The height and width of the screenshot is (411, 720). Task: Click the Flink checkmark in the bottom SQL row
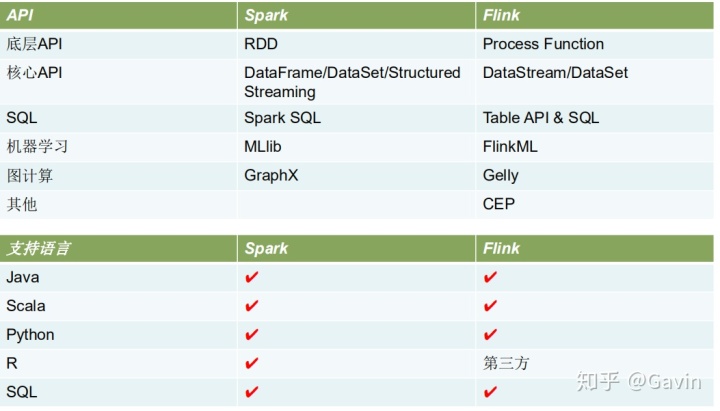click(x=490, y=392)
